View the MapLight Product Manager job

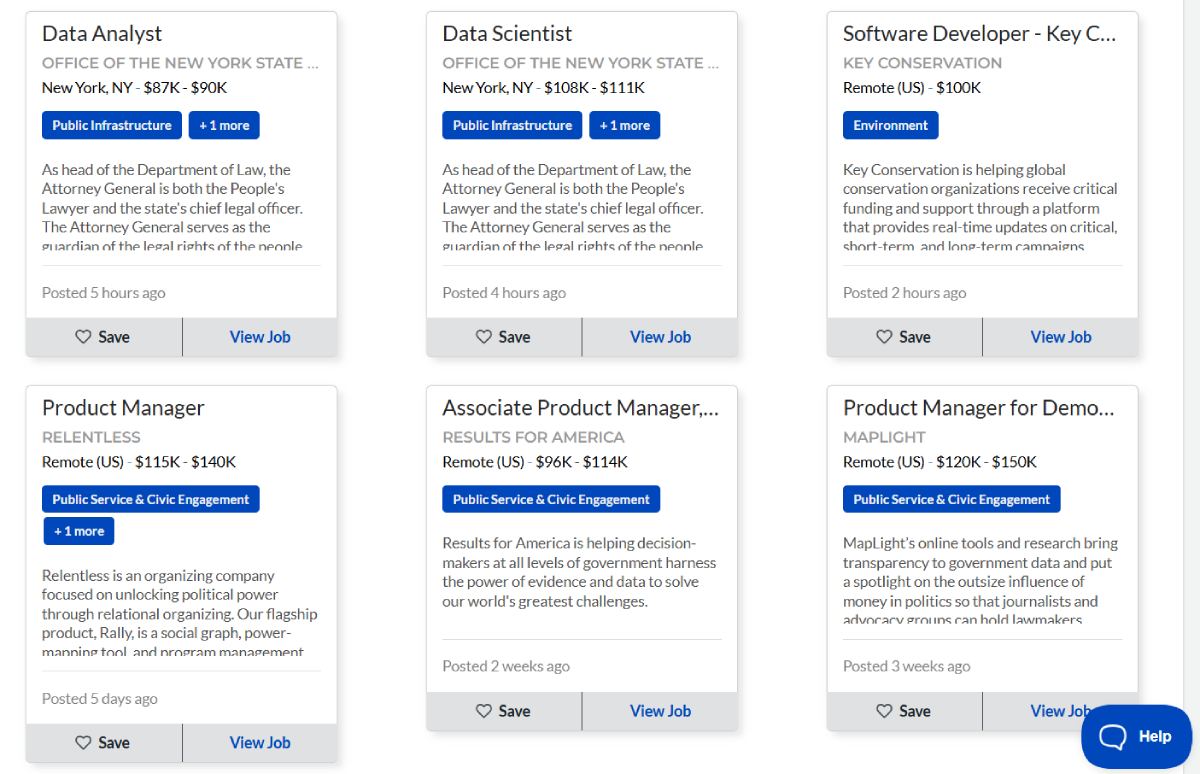tap(1061, 711)
